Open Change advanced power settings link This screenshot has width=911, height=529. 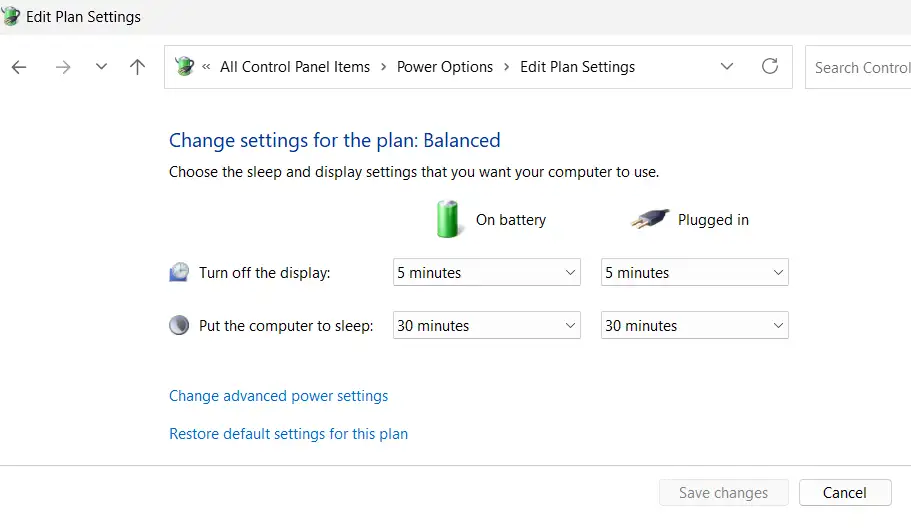[x=278, y=396]
